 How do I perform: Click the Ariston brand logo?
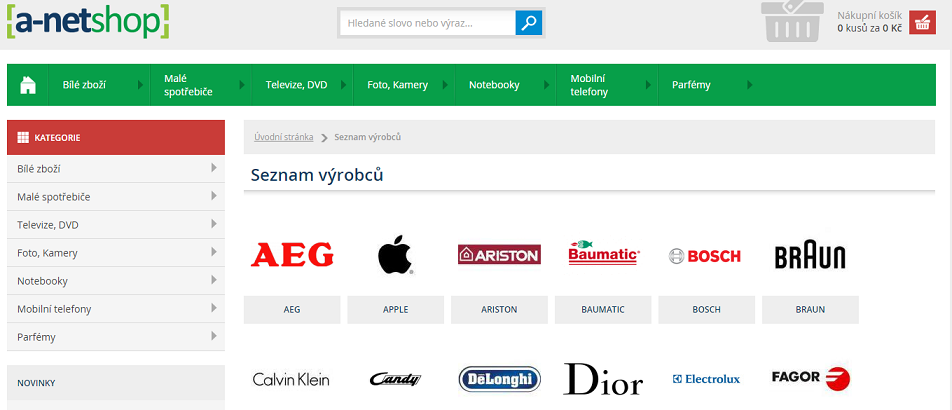[499, 255]
